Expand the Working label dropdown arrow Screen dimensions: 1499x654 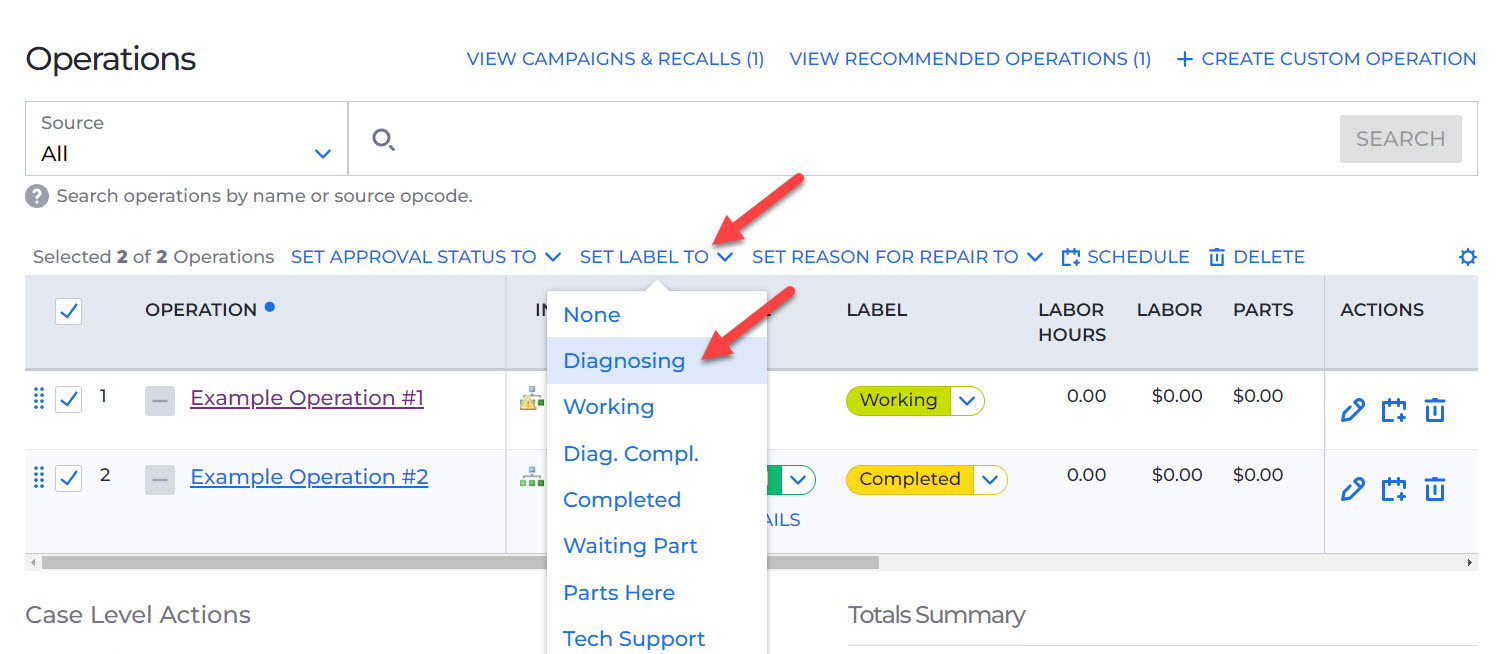tap(967, 401)
